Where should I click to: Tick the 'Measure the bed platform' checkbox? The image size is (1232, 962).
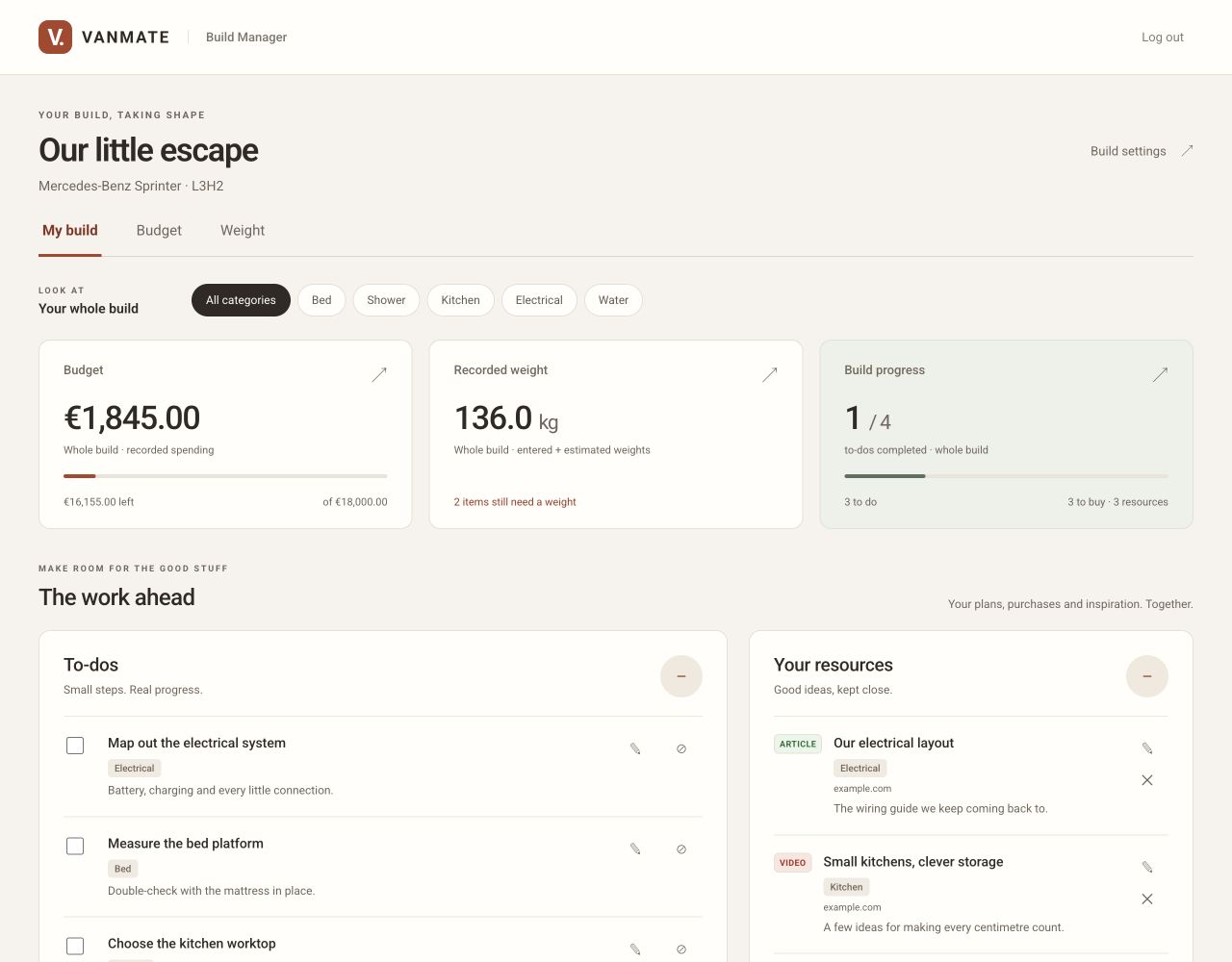(x=75, y=846)
